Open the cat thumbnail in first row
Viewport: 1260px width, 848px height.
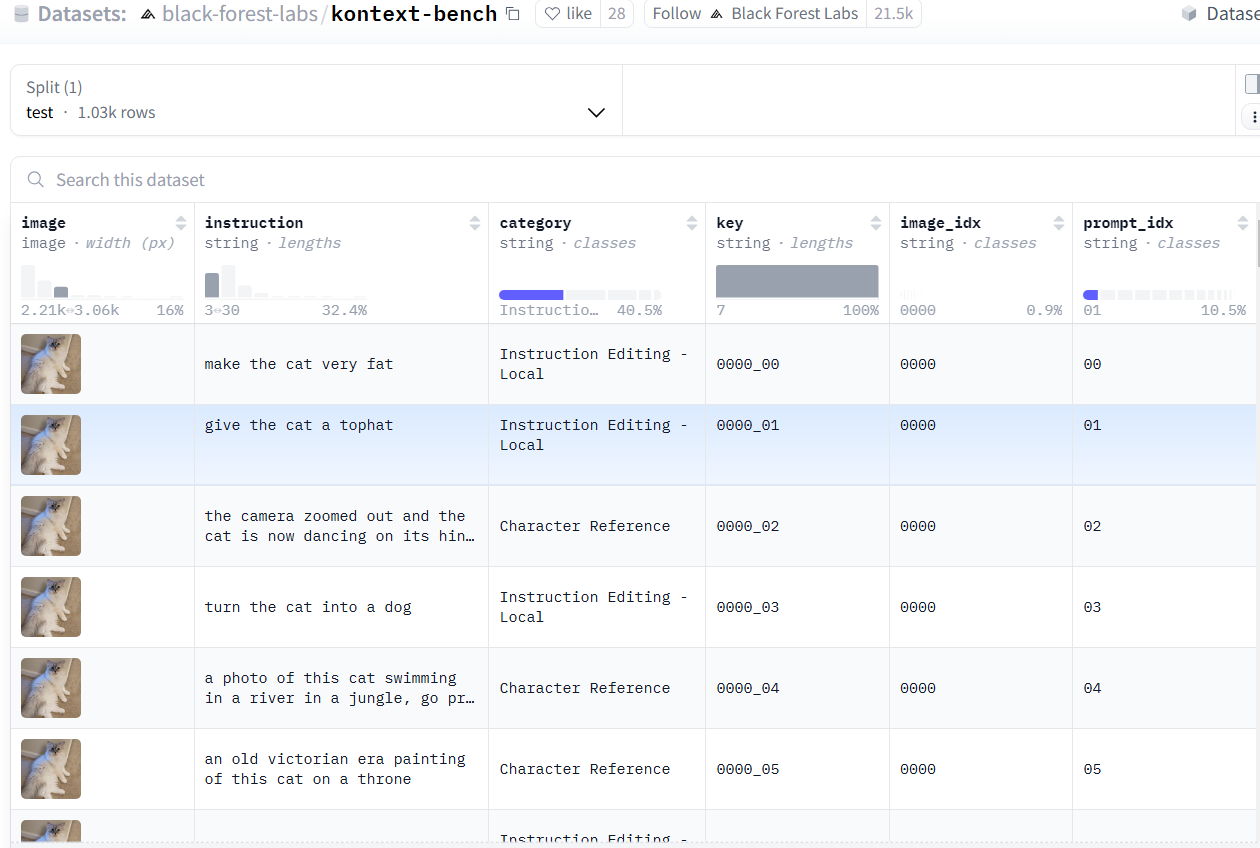click(x=51, y=364)
